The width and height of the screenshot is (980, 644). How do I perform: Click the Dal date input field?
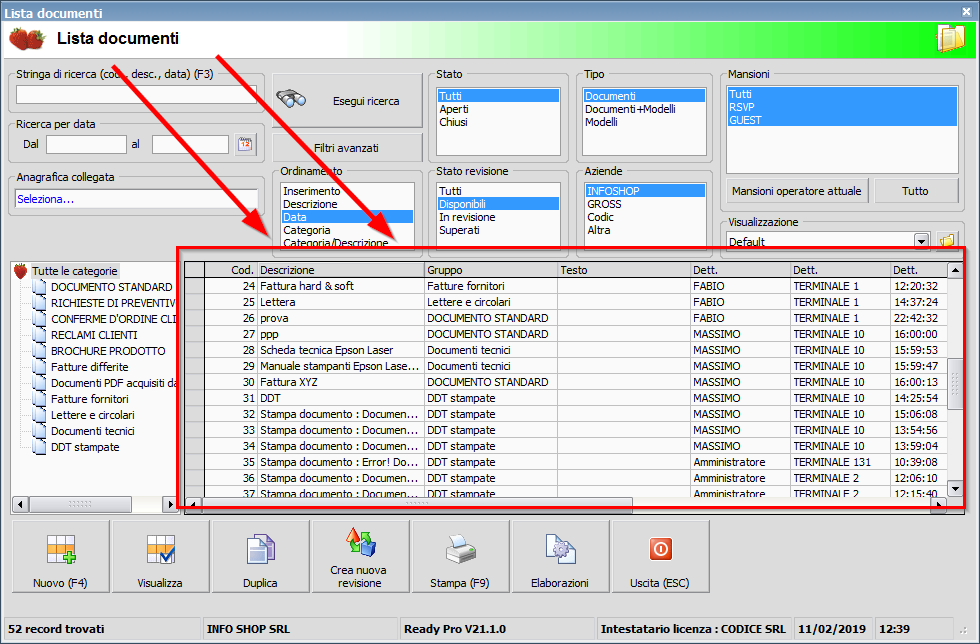(x=86, y=144)
